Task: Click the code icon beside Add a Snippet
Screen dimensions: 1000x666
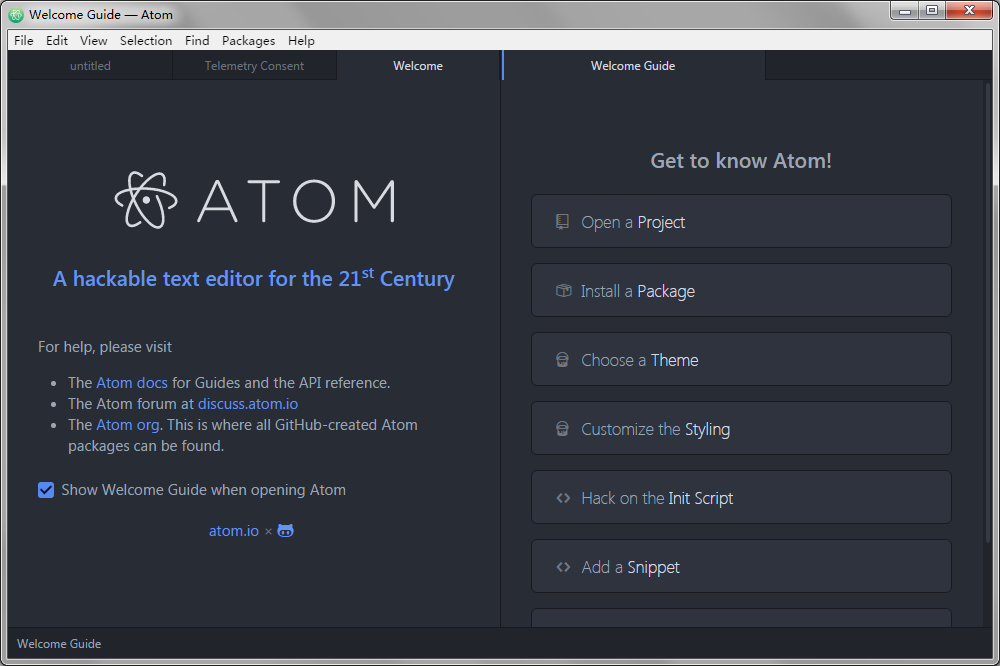Action: [x=563, y=567]
